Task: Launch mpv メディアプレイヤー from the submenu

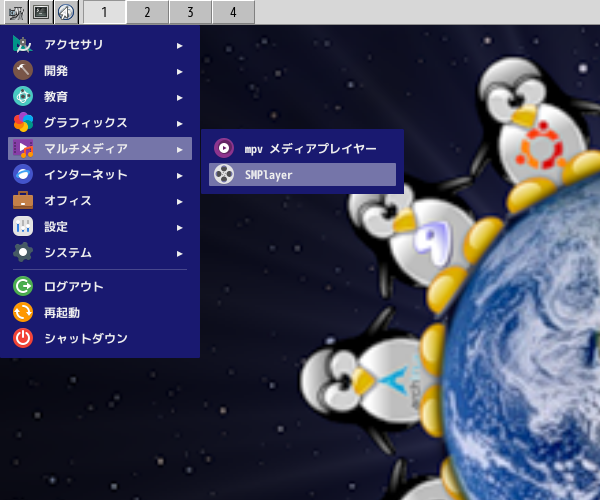Action: click(302, 148)
